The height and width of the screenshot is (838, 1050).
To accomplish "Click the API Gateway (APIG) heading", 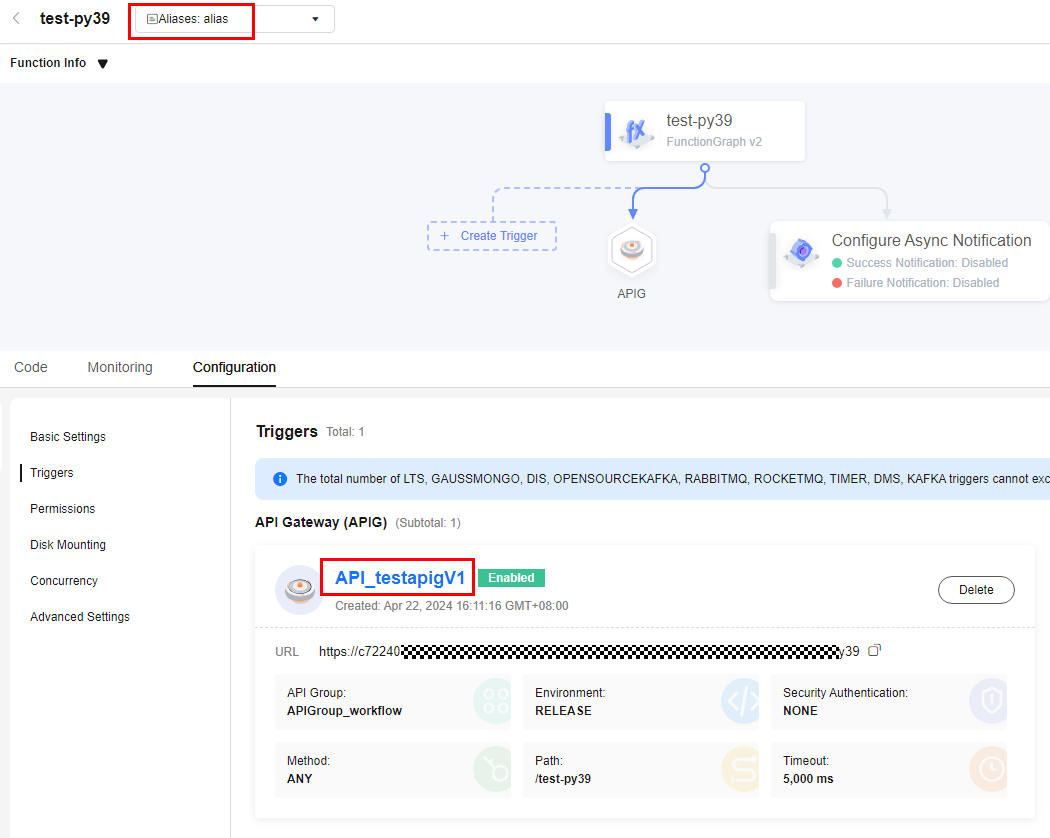I will (321, 522).
